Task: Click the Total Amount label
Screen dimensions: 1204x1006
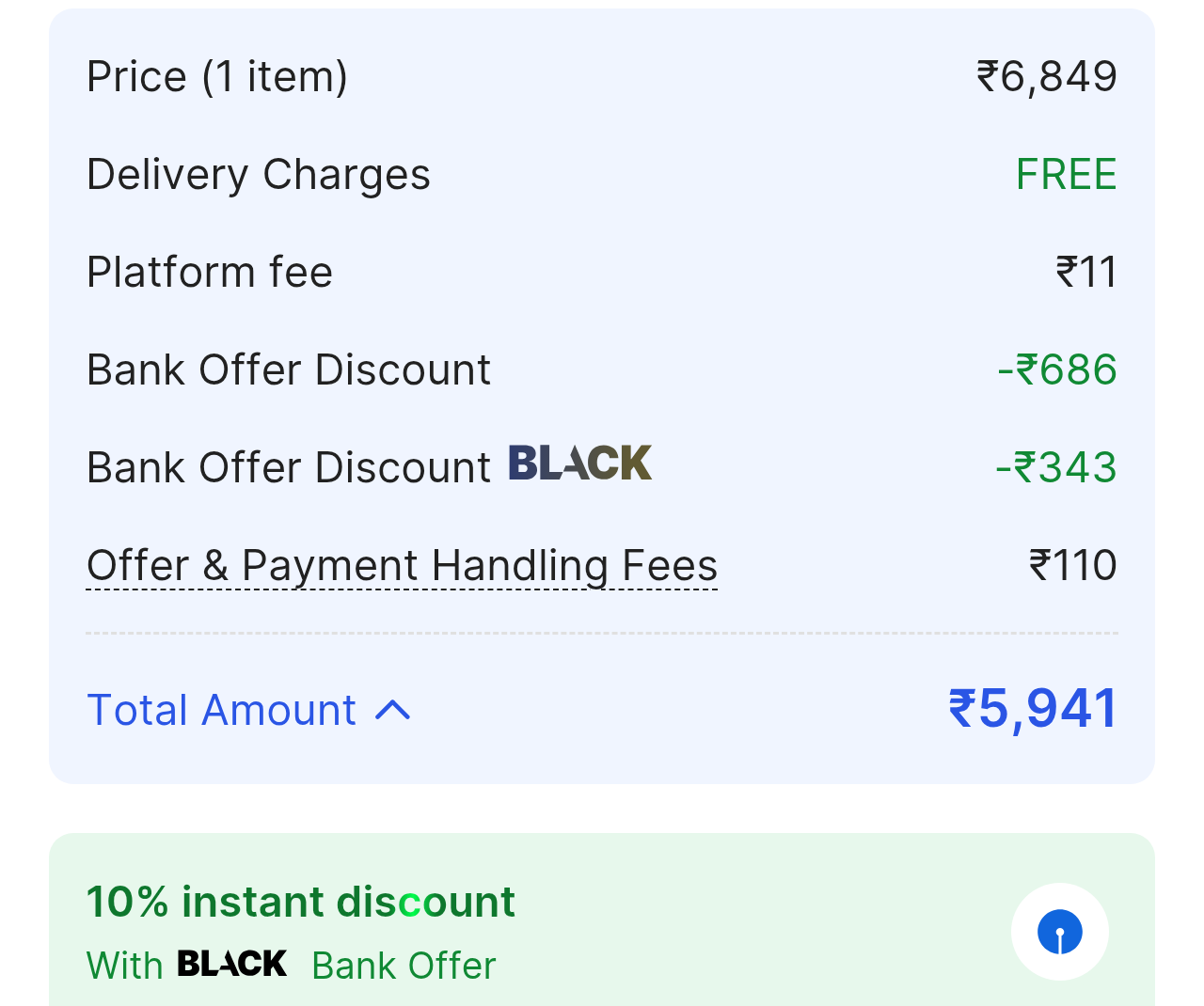Action: pos(220,712)
